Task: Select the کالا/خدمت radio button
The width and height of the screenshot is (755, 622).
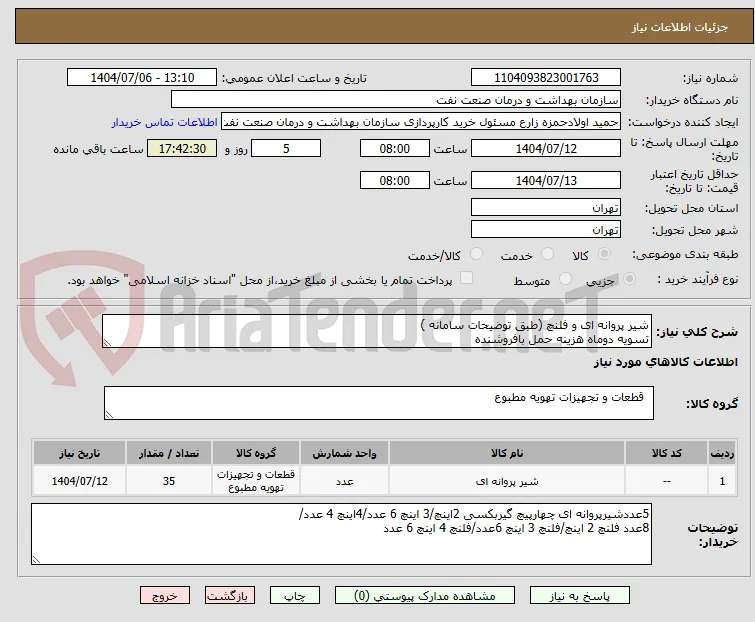Action: pos(476,254)
